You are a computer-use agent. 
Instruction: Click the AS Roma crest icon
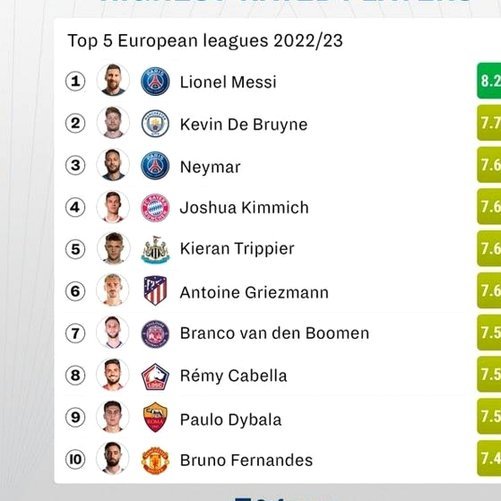coord(155,417)
